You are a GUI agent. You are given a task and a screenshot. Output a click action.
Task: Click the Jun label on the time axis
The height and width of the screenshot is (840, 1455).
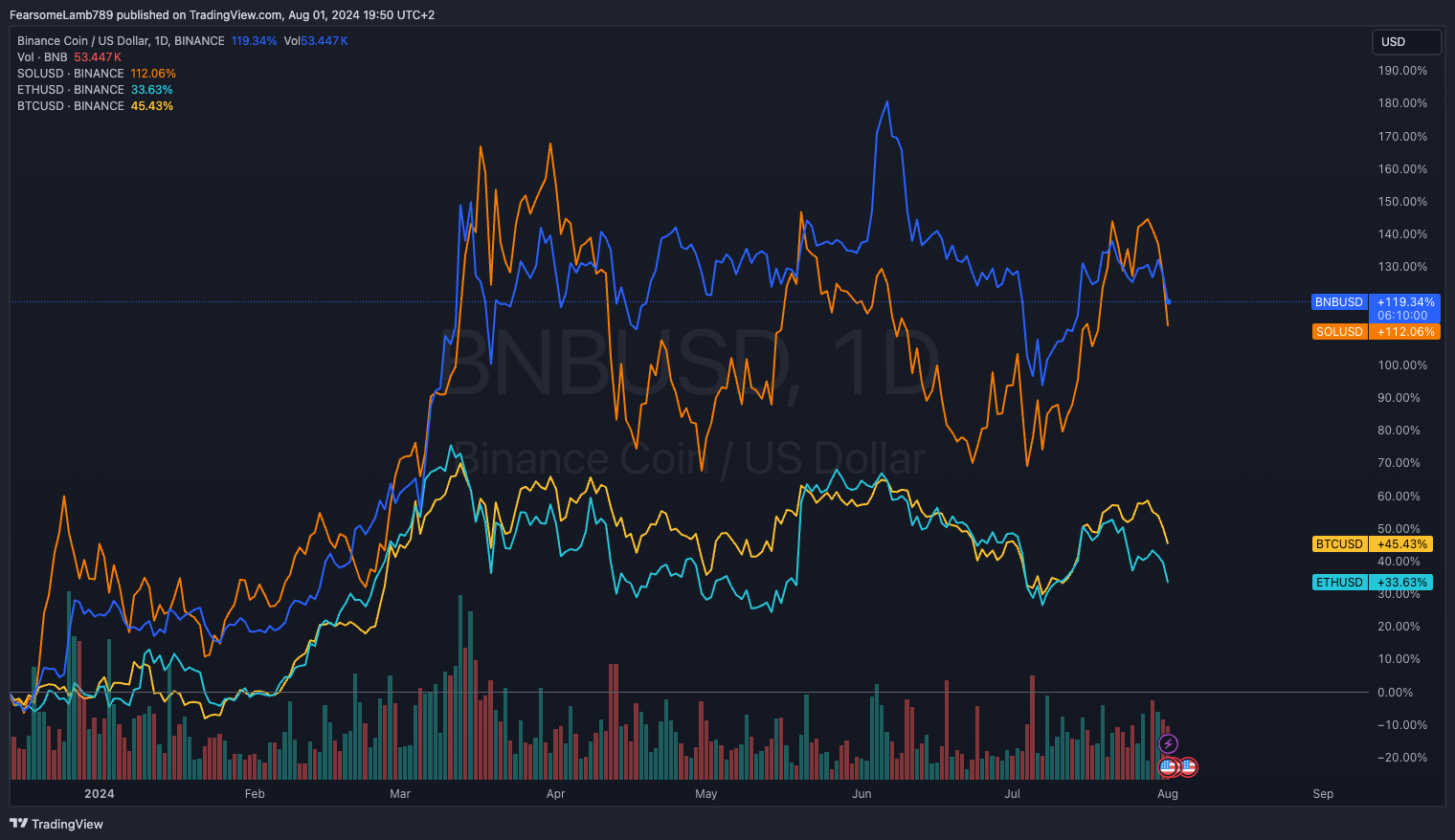point(862,794)
